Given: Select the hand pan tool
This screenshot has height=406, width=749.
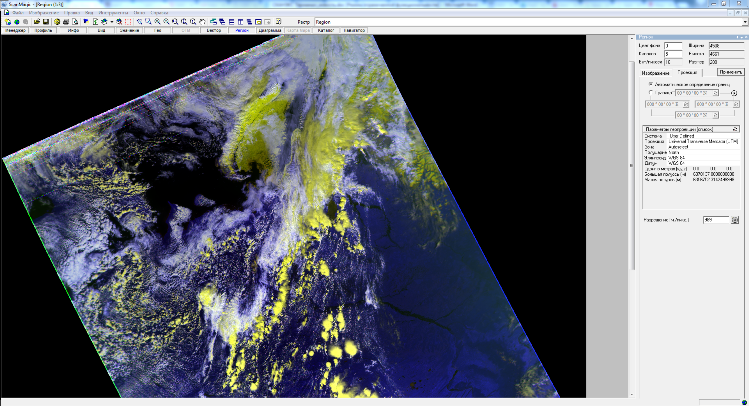Looking at the screenshot, I should click(202, 22).
